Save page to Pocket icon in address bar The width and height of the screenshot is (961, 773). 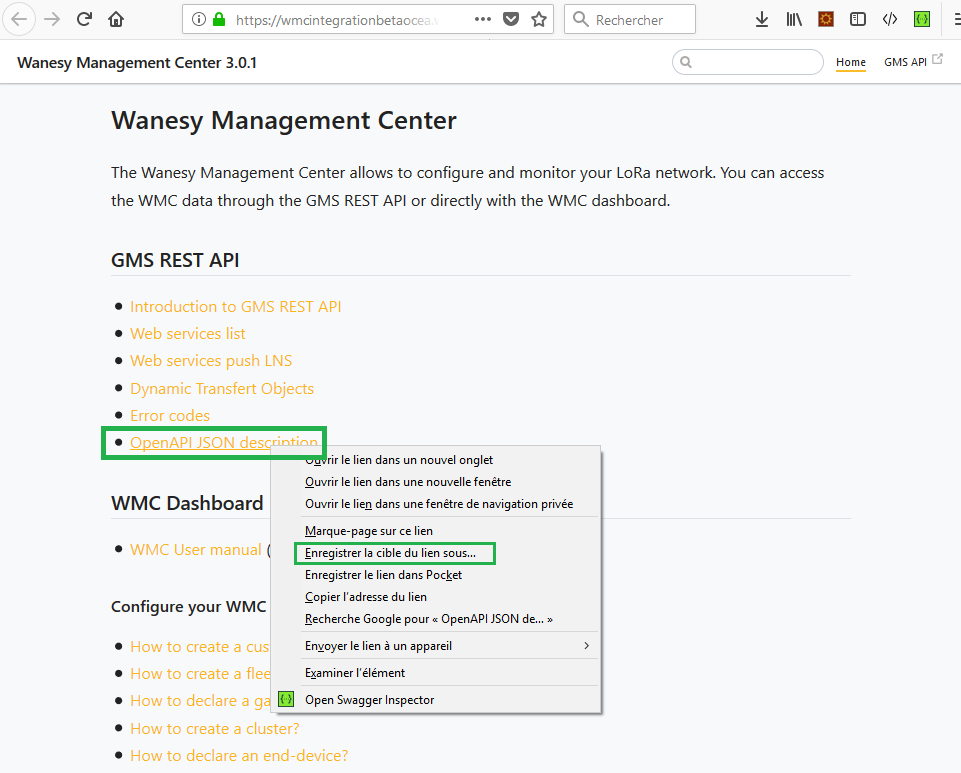[x=511, y=19]
